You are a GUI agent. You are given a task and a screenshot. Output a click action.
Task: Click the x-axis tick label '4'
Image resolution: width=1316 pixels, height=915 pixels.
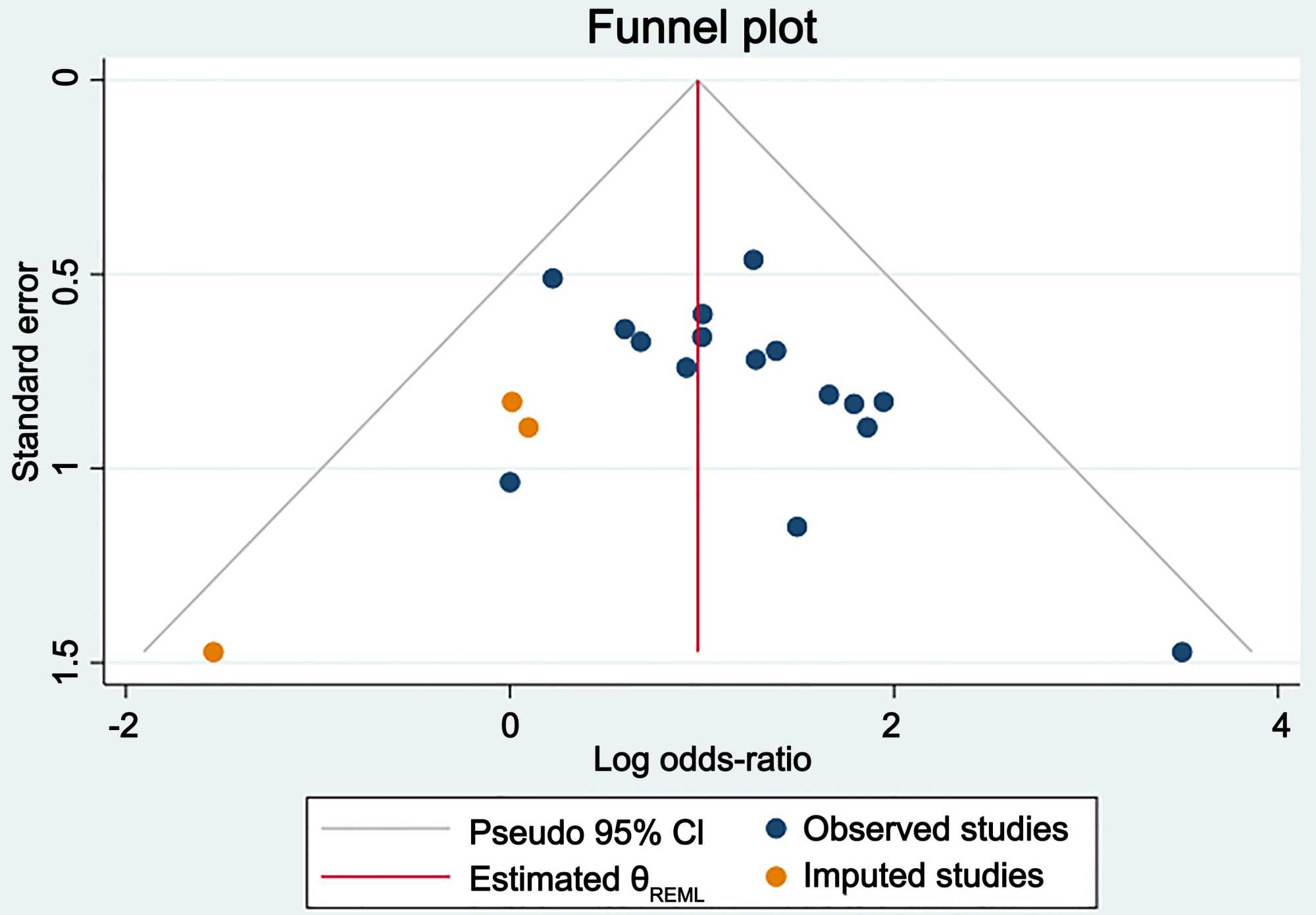coord(1280,725)
